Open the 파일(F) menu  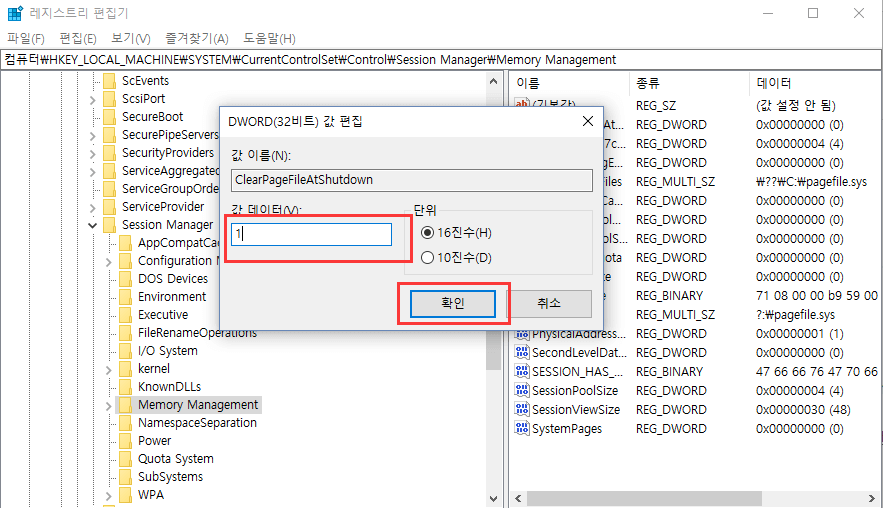(x=26, y=38)
